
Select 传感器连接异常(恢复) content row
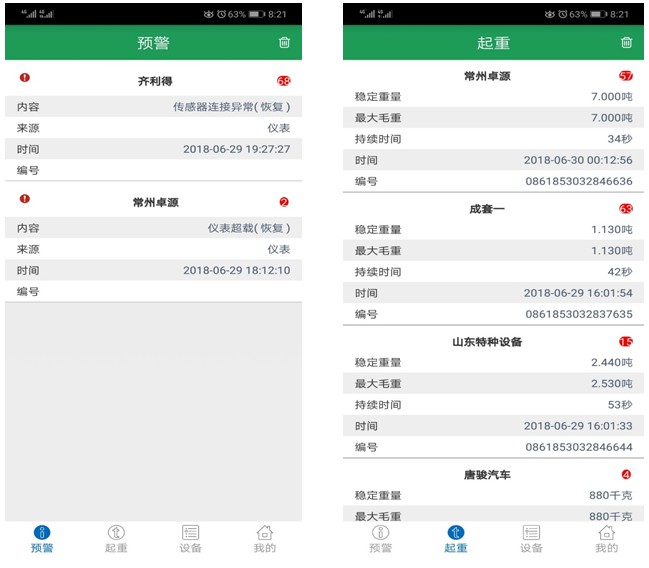153,107
